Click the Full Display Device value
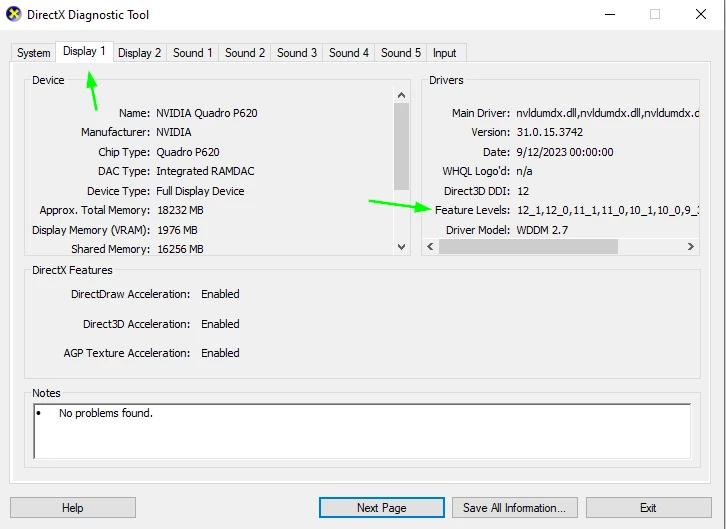 (200, 191)
